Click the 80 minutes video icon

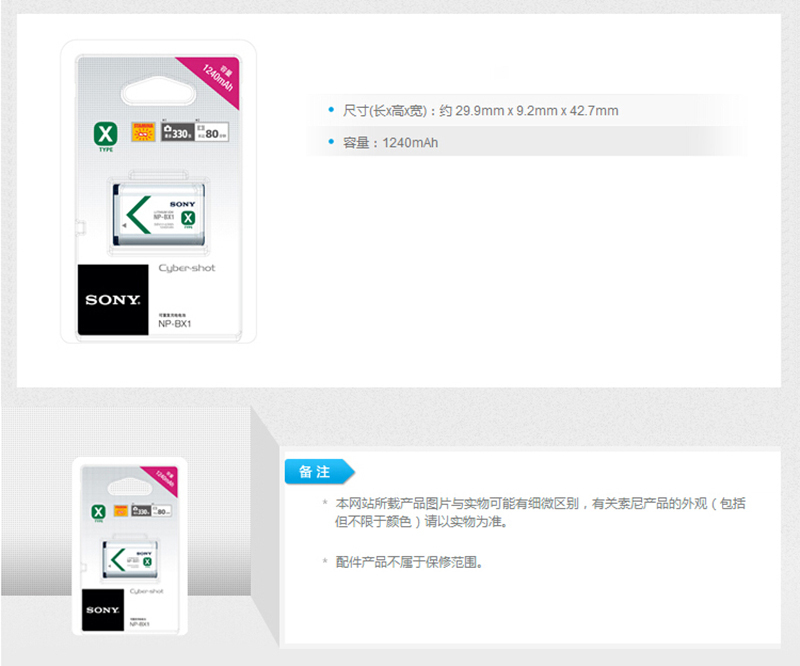(x=212, y=132)
